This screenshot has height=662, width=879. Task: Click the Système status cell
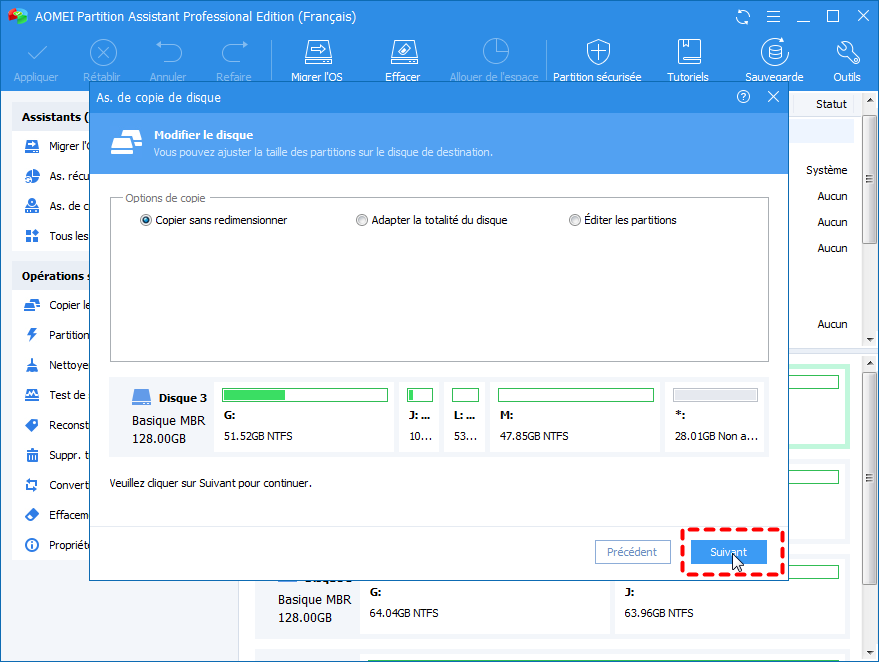[x=826, y=170]
